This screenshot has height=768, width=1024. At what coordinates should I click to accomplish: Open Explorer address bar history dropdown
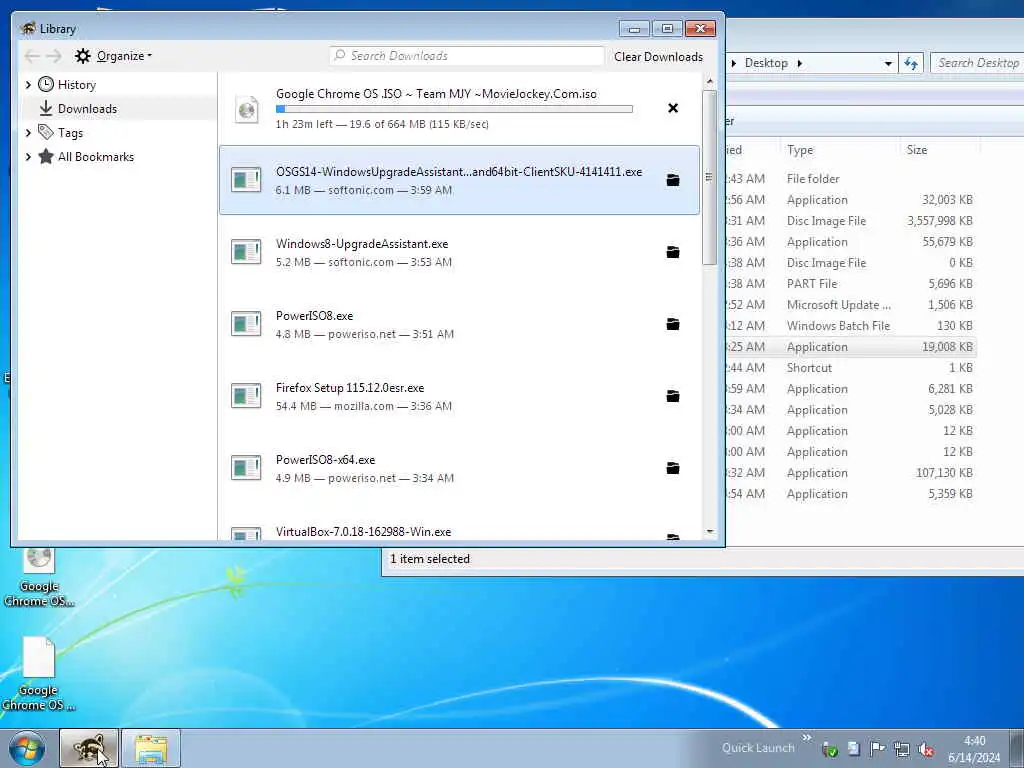pyautogui.click(x=888, y=63)
